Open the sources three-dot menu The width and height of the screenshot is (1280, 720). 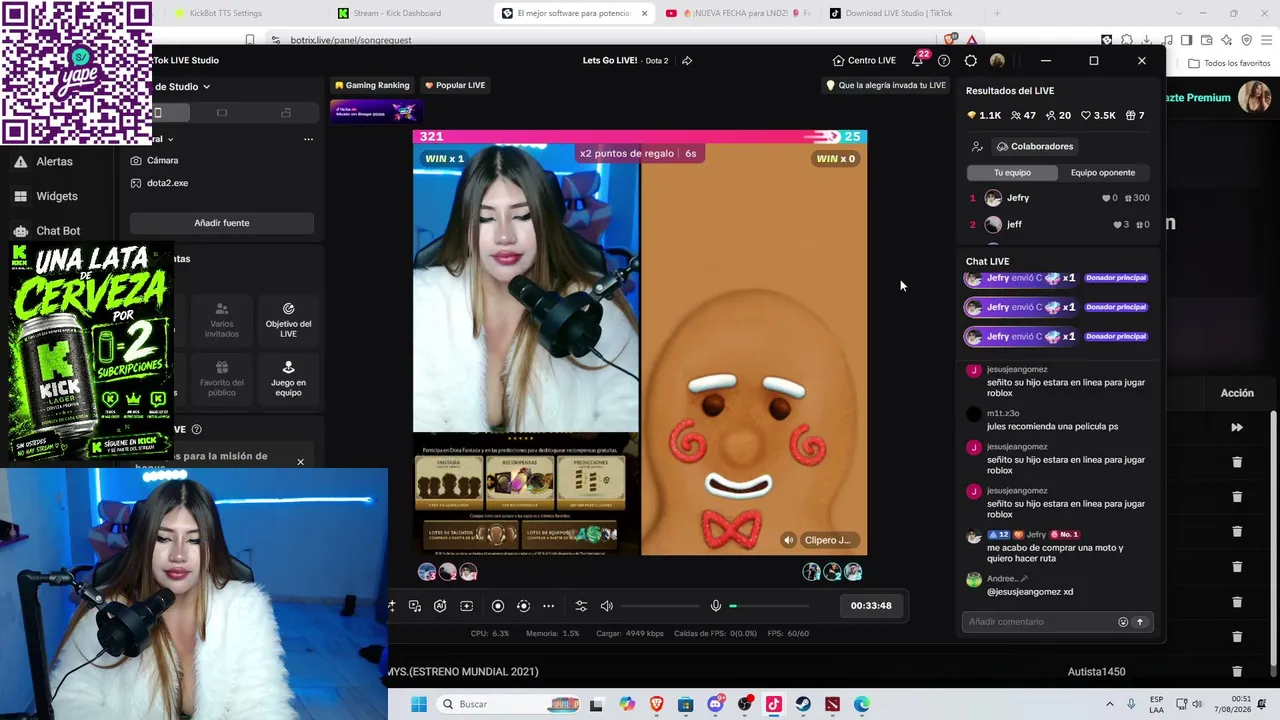coord(308,139)
